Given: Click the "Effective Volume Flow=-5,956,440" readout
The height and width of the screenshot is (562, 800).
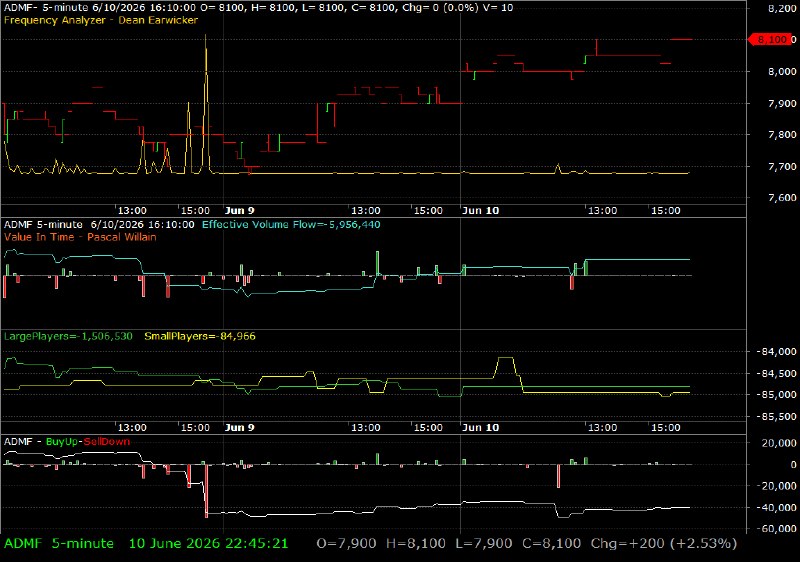Looking at the screenshot, I should point(291,224).
